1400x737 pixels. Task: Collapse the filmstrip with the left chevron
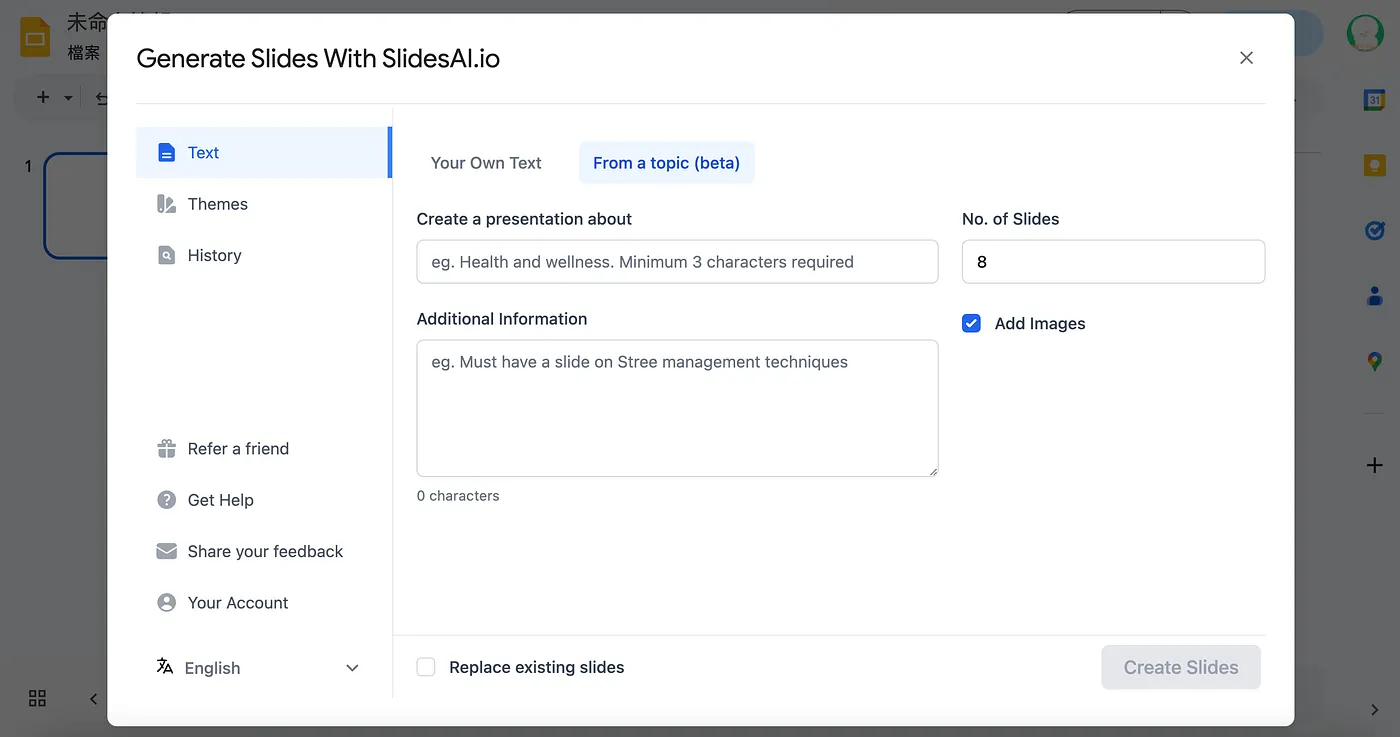(x=94, y=699)
